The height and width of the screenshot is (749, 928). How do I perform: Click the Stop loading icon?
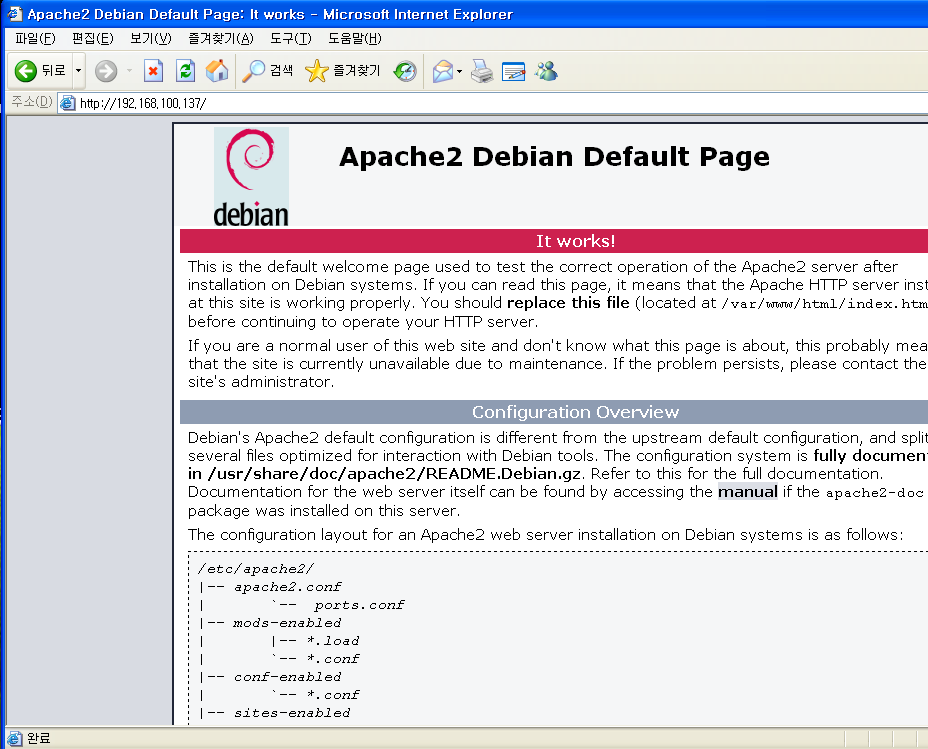click(x=153, y=71)
